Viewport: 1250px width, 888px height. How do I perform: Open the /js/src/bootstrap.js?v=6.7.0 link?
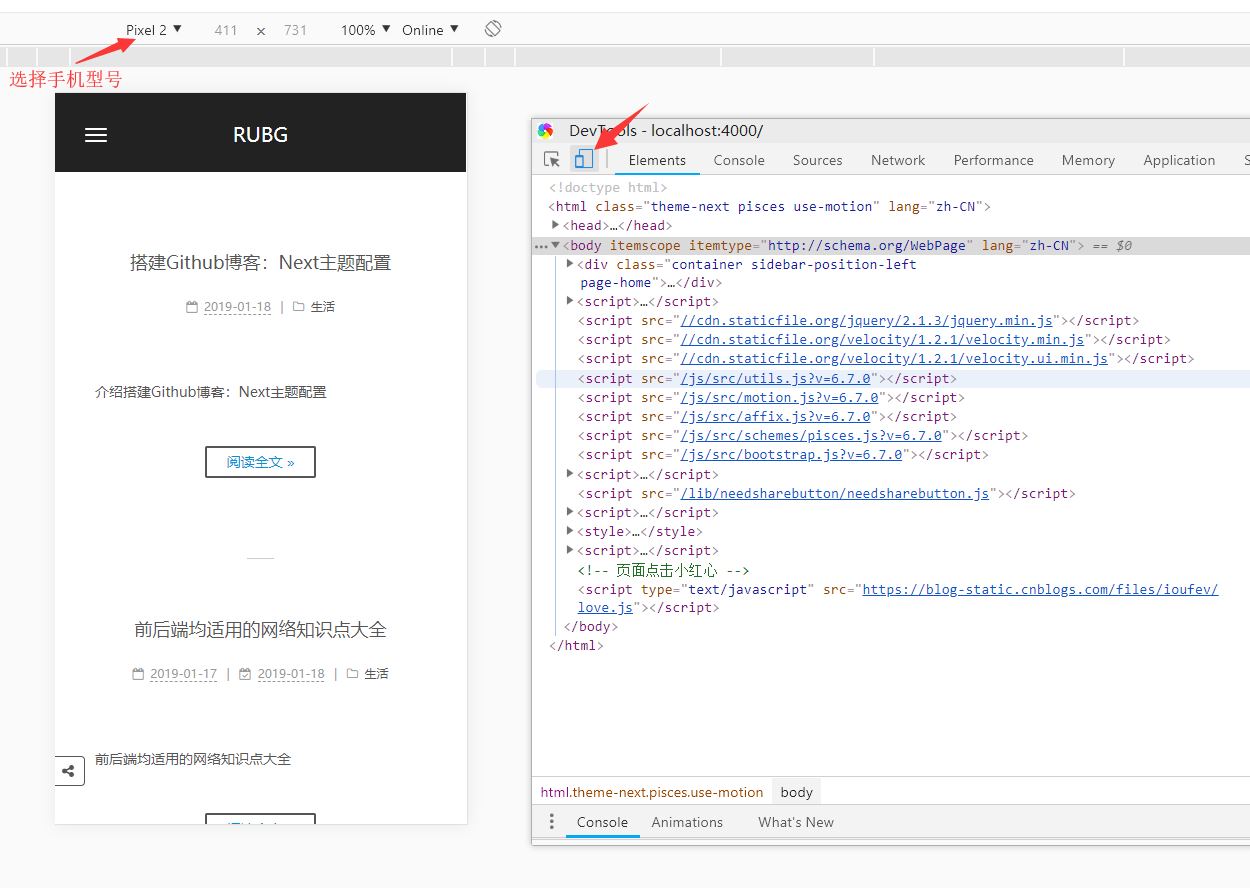[791, 455]
